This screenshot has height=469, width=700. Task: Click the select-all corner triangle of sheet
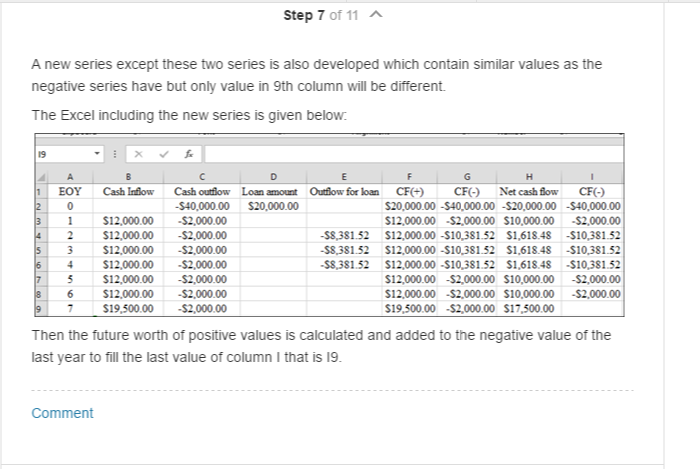pyautogui.click(x=41, y=177)
